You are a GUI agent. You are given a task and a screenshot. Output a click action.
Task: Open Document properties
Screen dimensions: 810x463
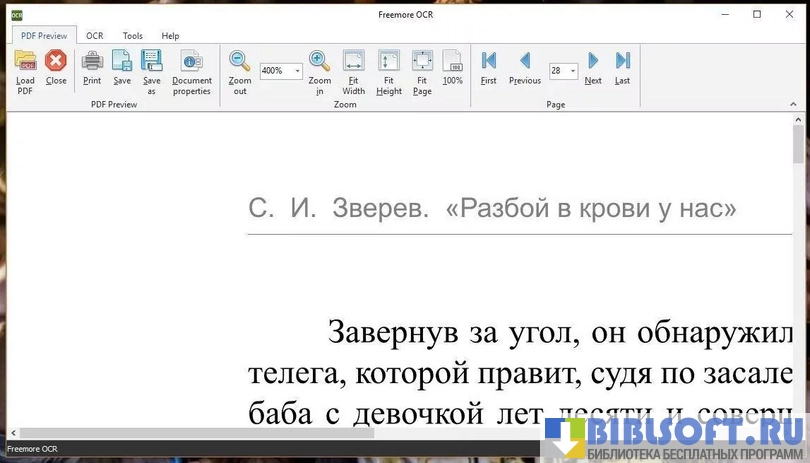pos(192,63)
